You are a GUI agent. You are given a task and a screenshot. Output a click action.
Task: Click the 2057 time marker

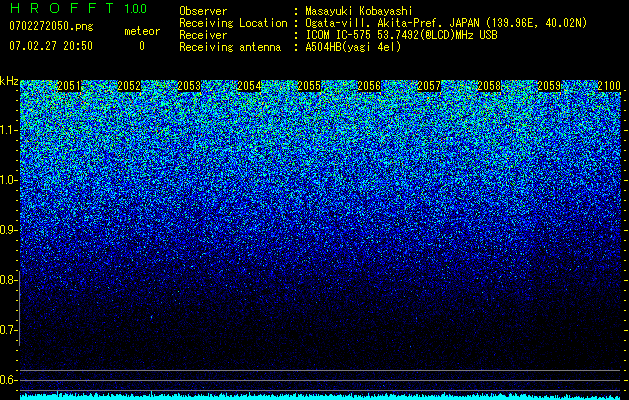429,86
